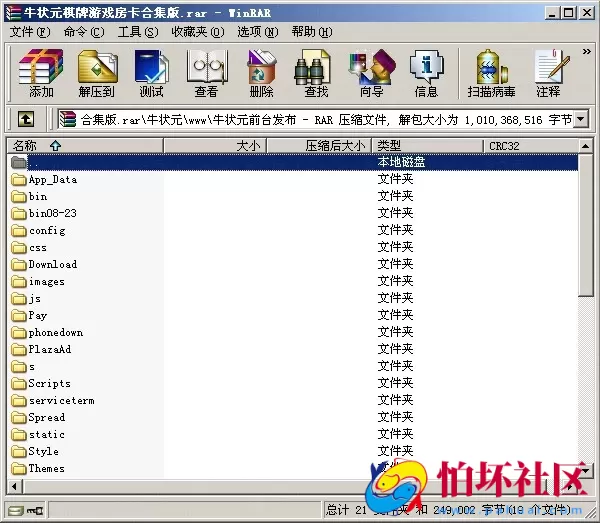Click the 扫描病毒 (Virus Scan) icon
The width and height of the screenshot is (600, 523).
click(x=491, y=67)
